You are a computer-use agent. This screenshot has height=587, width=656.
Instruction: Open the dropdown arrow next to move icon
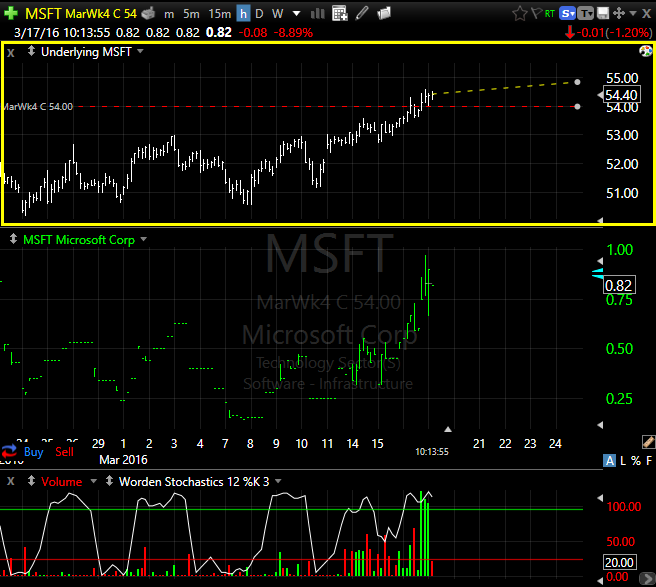click(633, 14)
